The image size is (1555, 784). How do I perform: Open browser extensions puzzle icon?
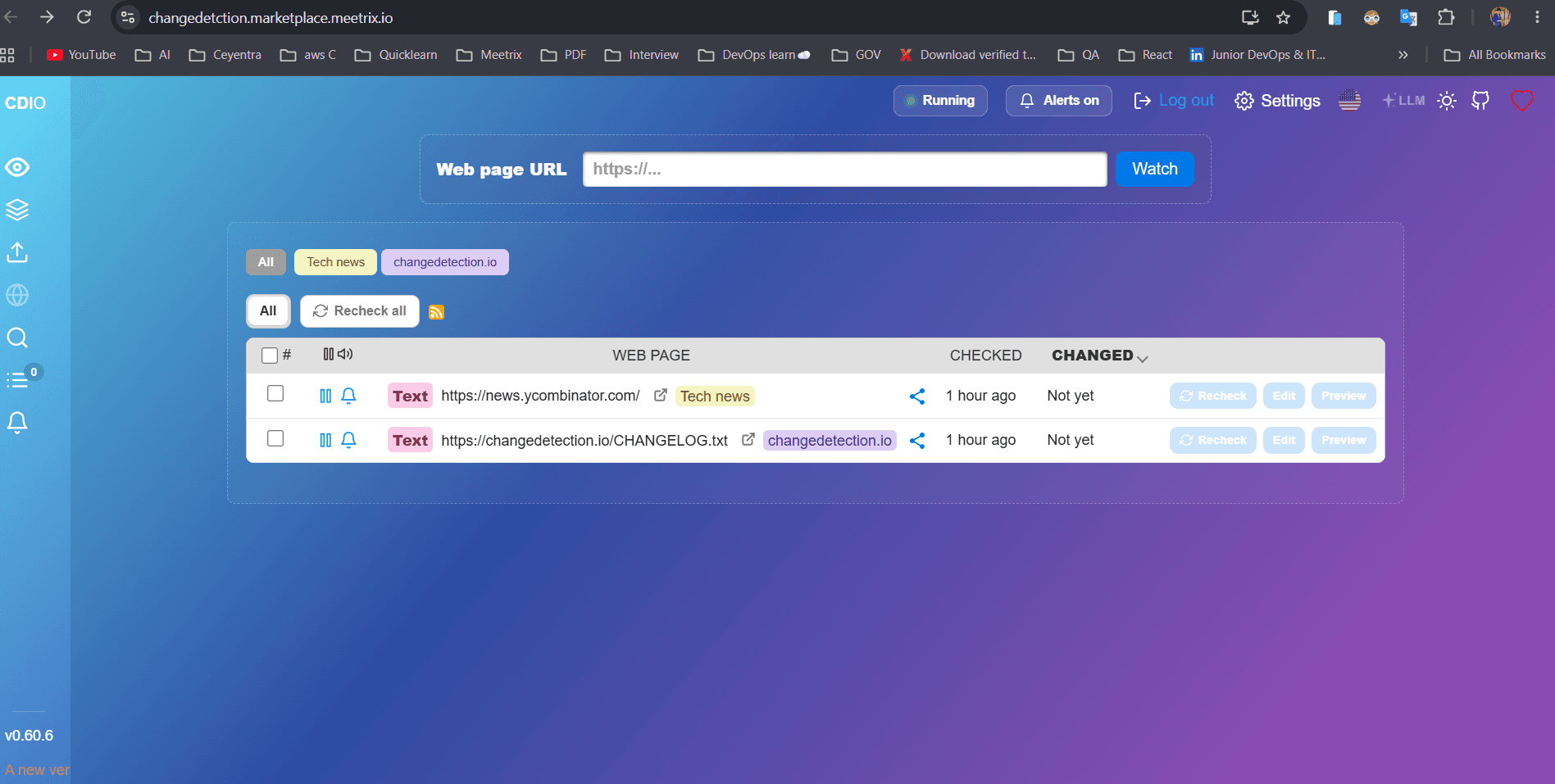click(1446, 17)
